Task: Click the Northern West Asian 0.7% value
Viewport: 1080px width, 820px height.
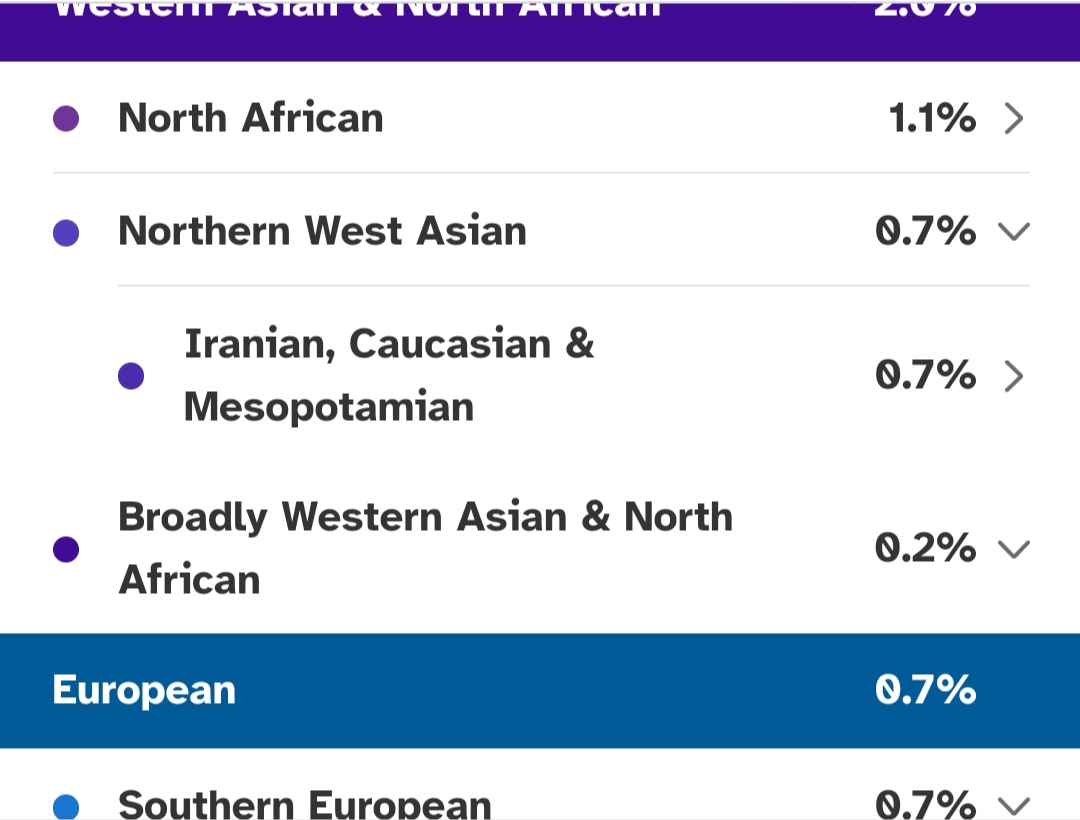Action: [926, 231]
